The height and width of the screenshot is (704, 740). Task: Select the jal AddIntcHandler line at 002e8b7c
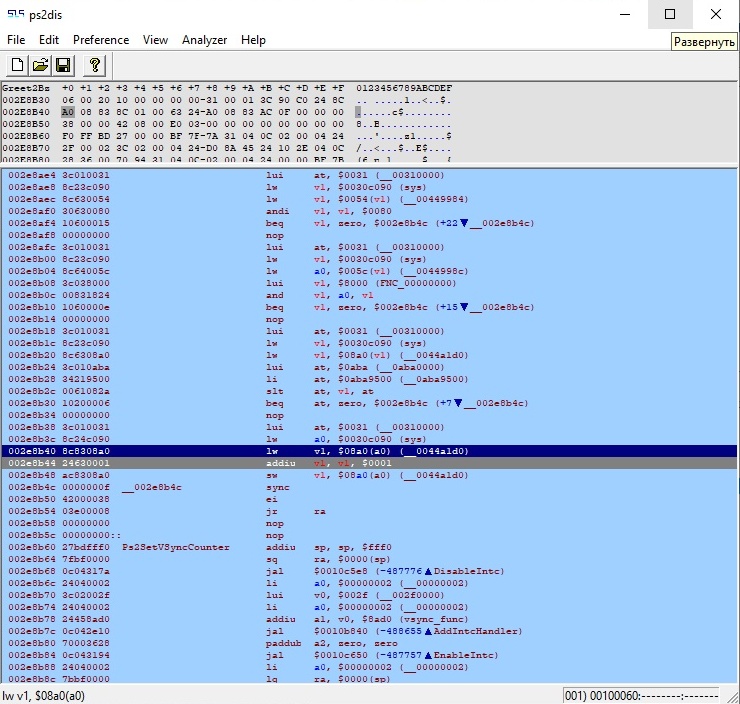pos(369,631)
